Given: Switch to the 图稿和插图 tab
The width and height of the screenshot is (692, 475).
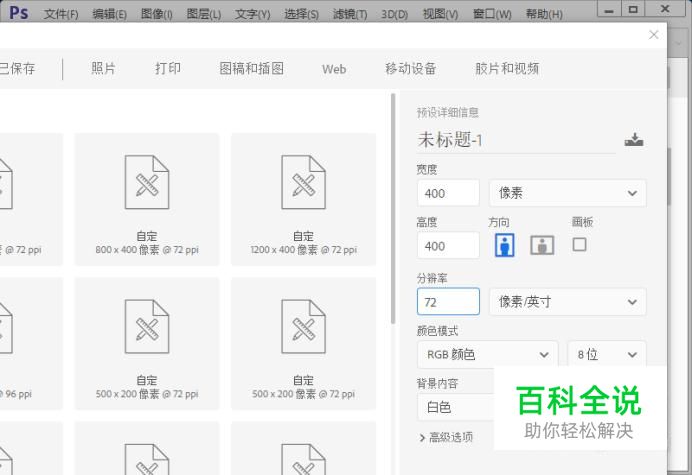Looking at the screenshot, I should [x=252, y=68].
